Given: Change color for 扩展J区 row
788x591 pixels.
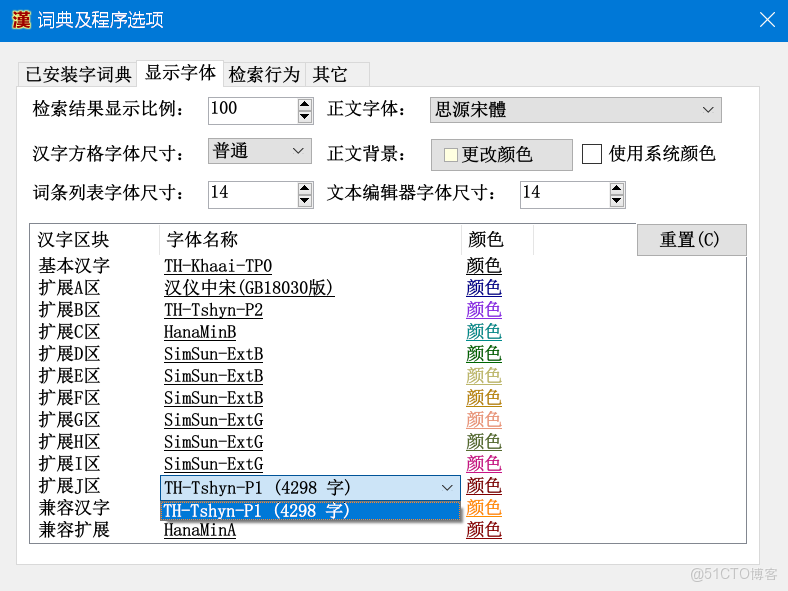Looking at the screenshot, I should (x=484, y=486).
